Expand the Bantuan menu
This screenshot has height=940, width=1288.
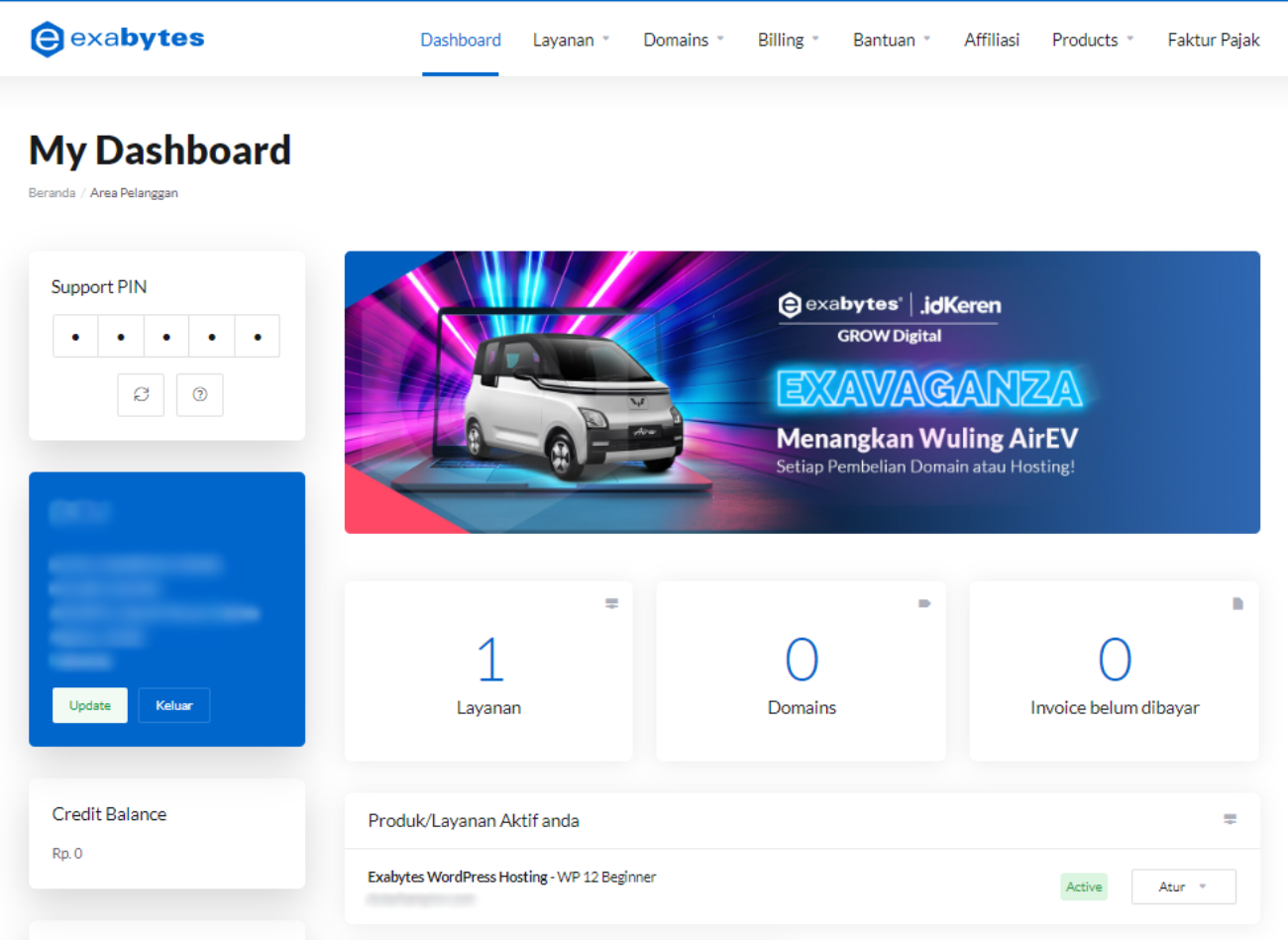(x=892, y=40)
